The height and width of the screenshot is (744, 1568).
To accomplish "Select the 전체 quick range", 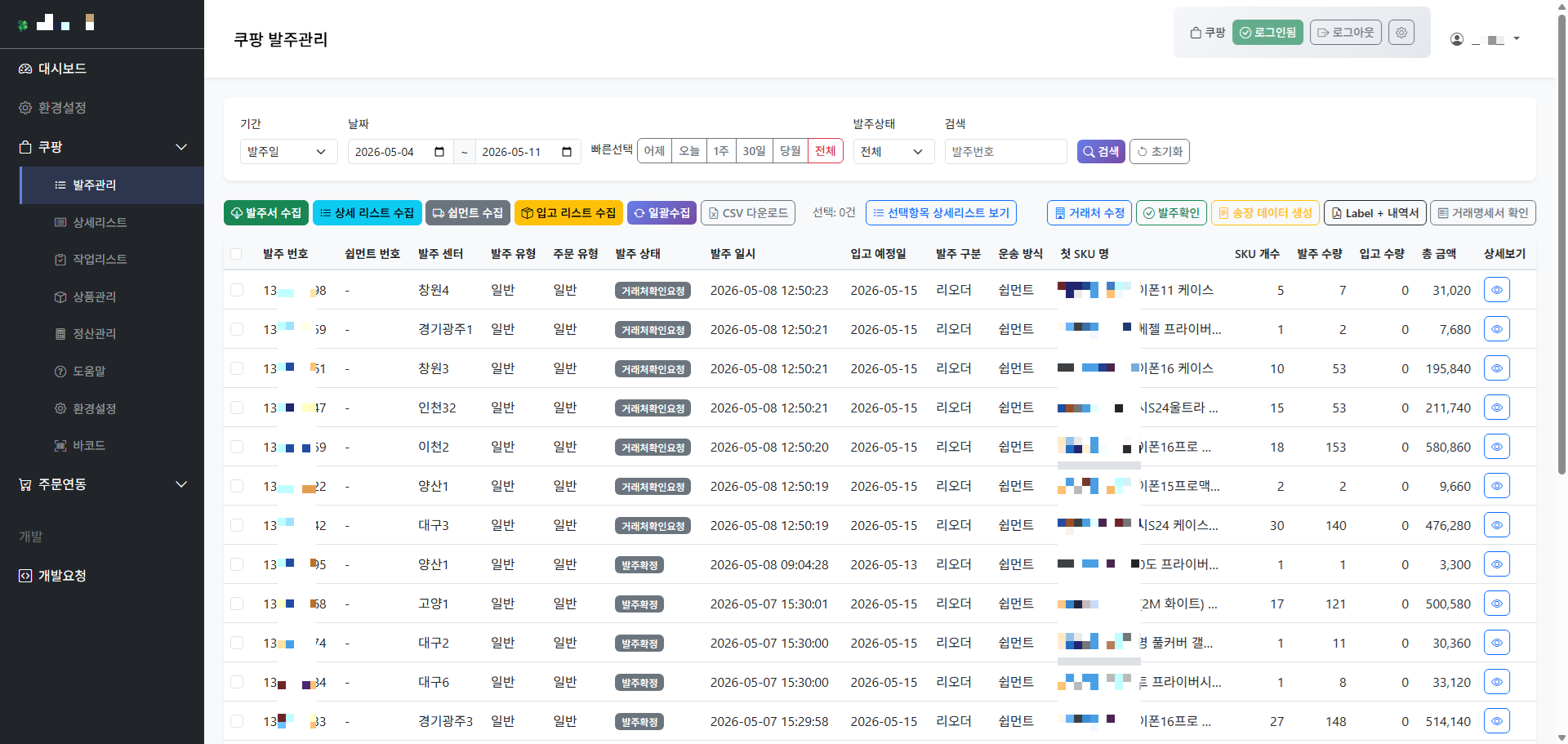I will click(x=826, y=151).
